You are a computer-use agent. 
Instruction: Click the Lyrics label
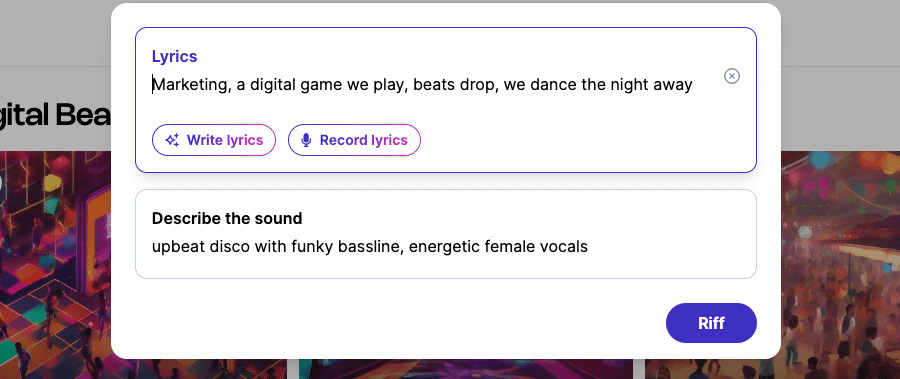[174, 56]
